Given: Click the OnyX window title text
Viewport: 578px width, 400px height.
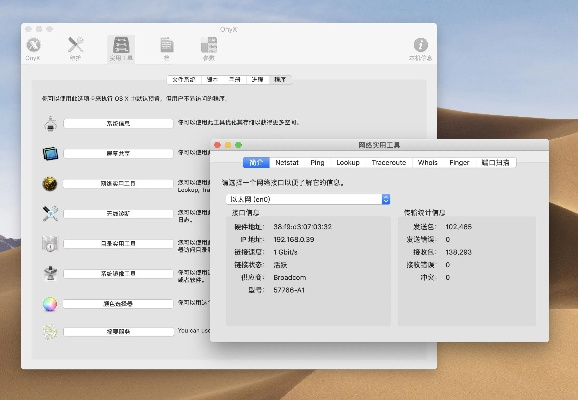Looking at the screenshot, I should coord(229,29).
